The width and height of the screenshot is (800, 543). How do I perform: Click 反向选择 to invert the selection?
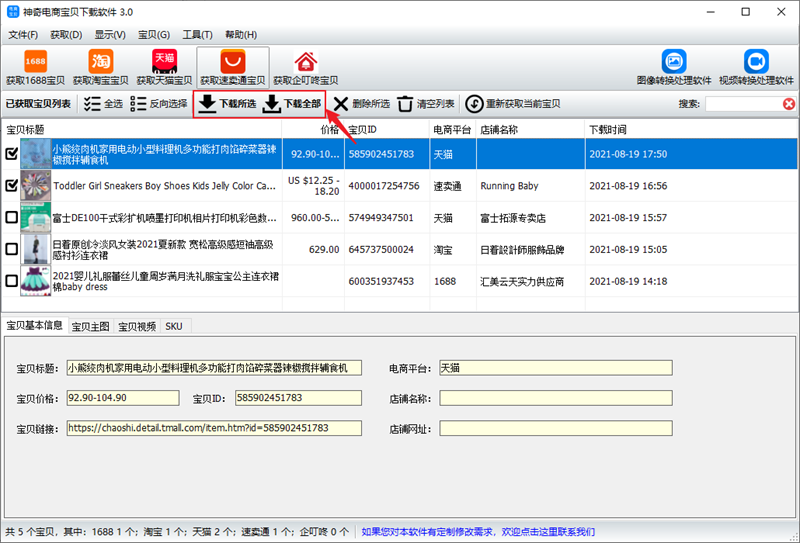159,104
